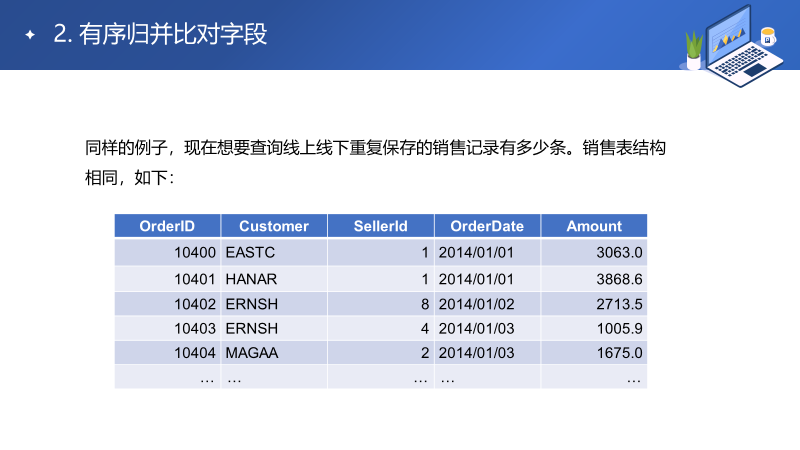800x450 pixels.
Task: Select the EASTC customer cell
Action: coord(274,252)
